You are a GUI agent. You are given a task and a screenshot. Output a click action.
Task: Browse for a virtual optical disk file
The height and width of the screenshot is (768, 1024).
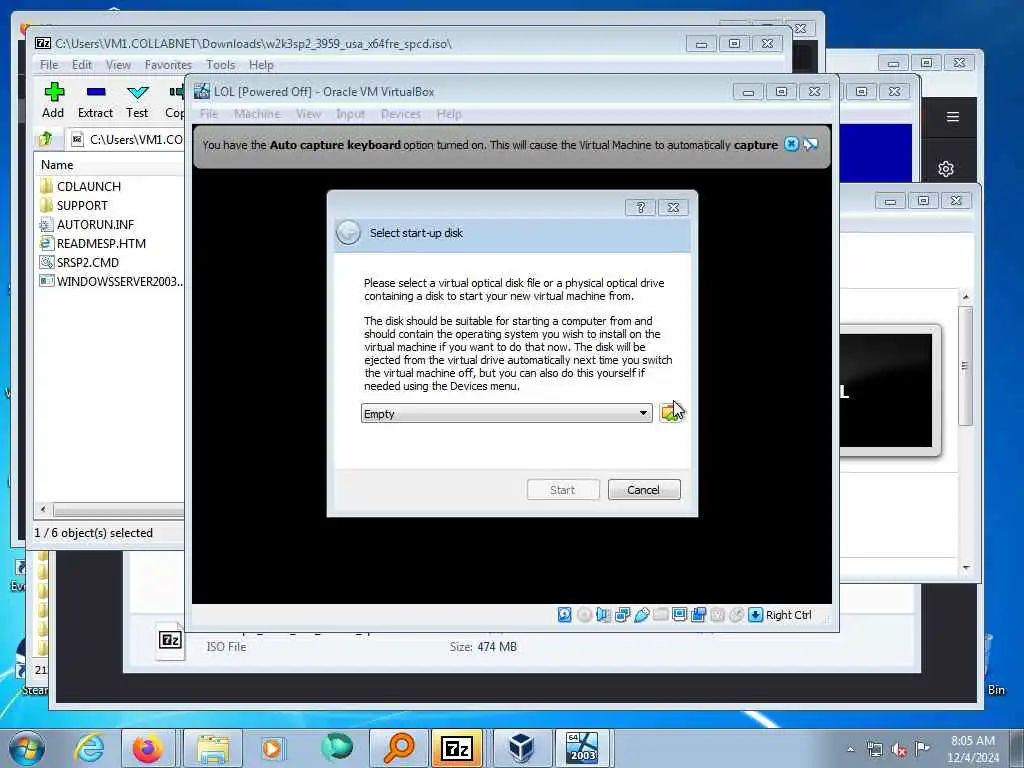pyautogui.click(x=669, y=413)
